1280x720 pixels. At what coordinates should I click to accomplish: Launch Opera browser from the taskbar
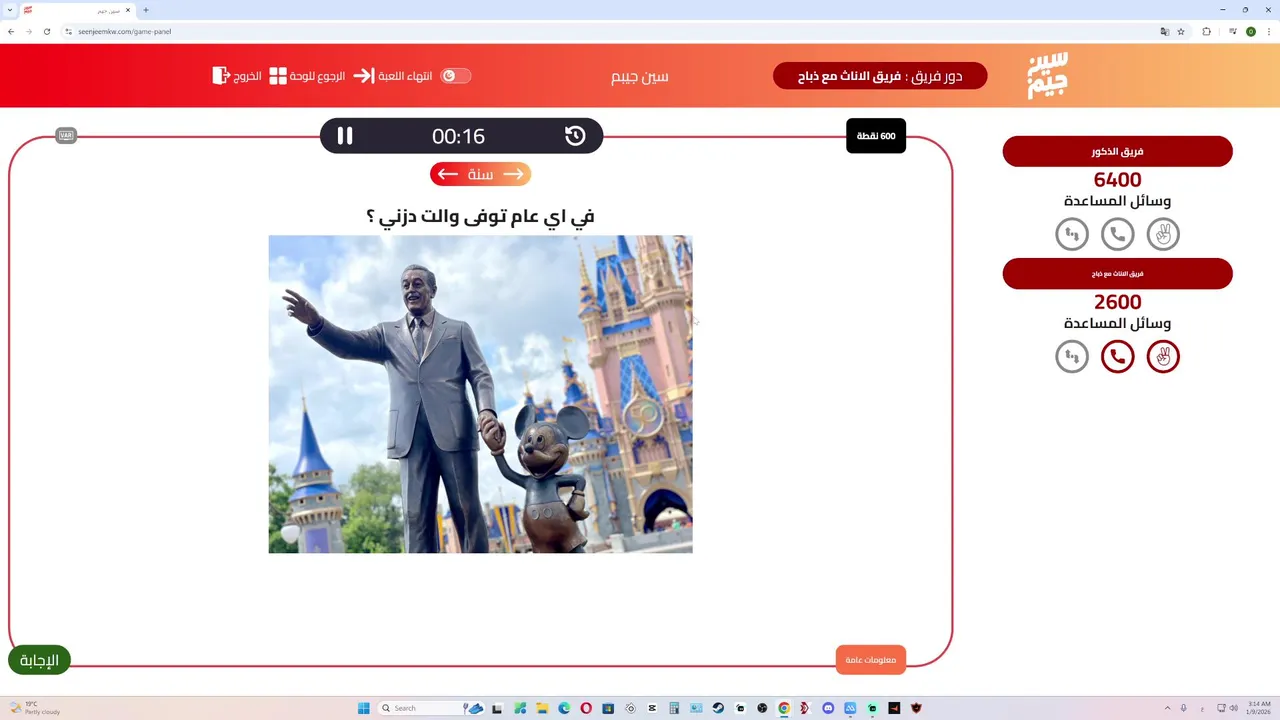pos(586,708)
